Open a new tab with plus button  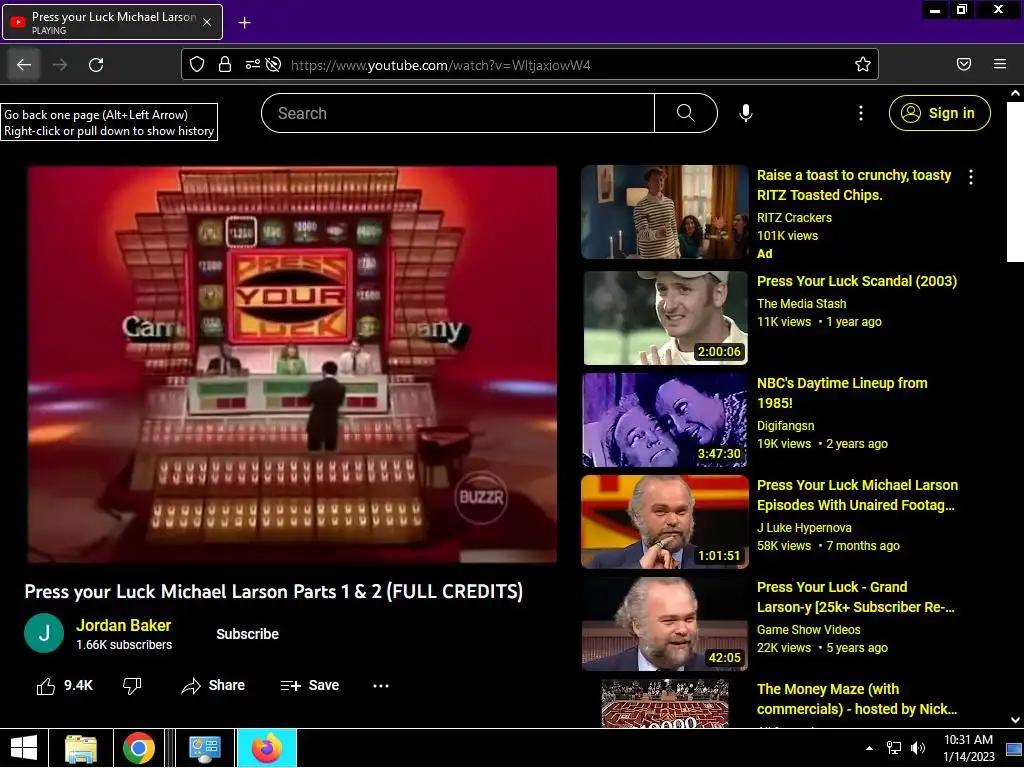coord(244,23)
